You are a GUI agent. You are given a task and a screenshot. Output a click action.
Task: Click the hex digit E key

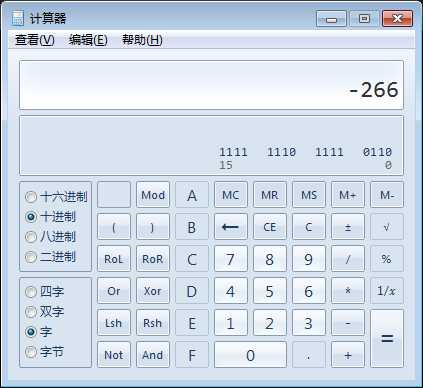192,323
